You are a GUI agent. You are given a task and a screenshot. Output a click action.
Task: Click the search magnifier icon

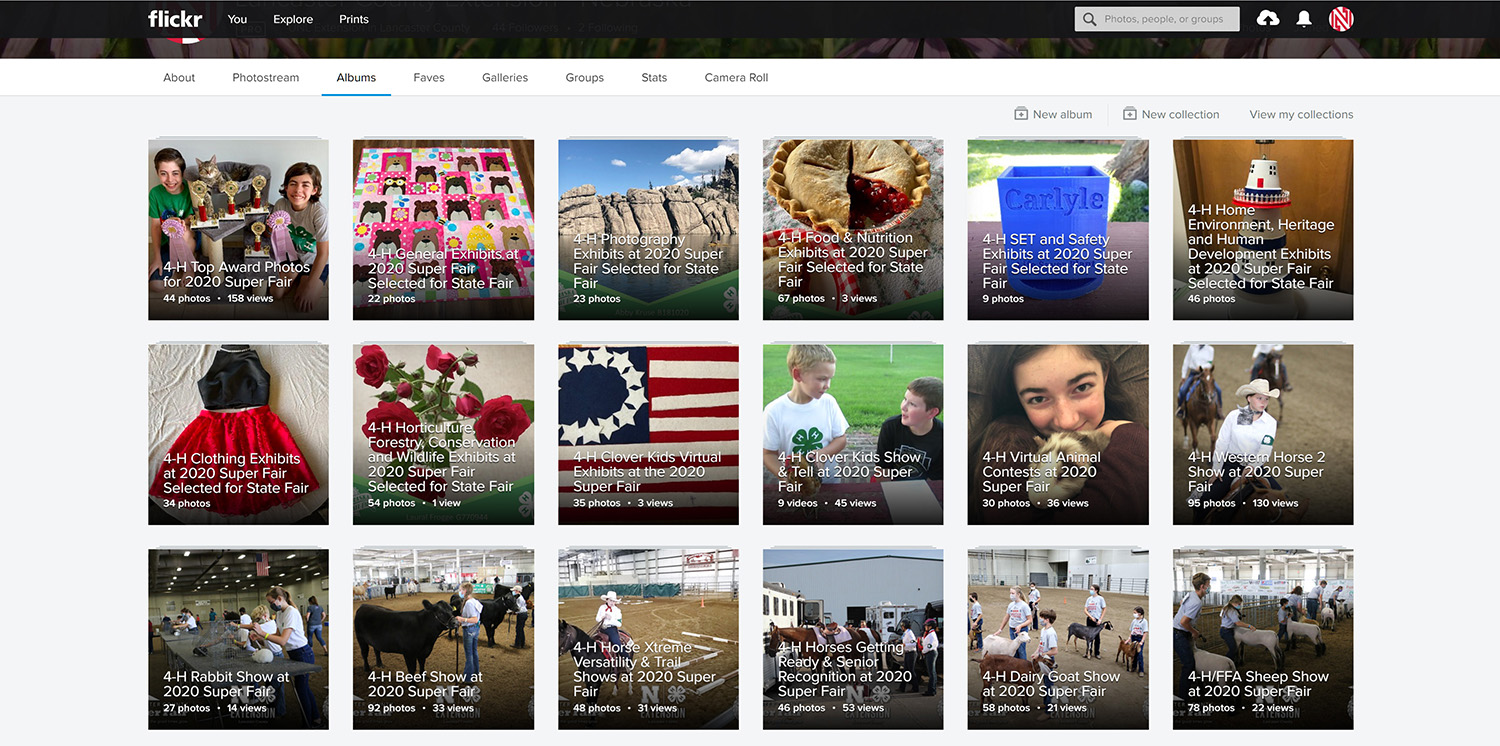pyautogui.click(x=1090, y=19)
